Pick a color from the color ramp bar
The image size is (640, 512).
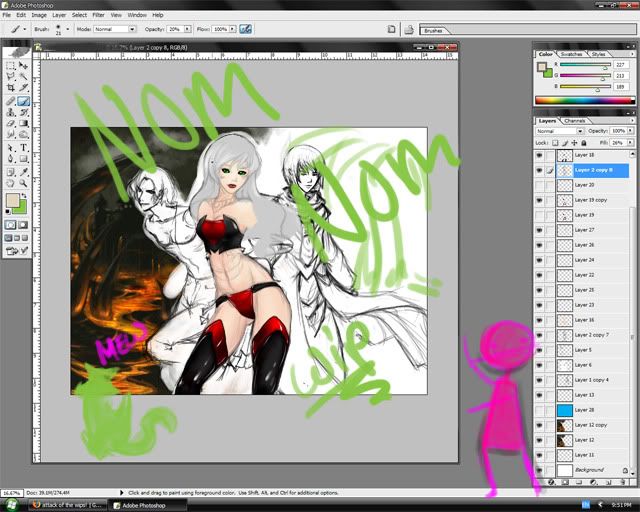584,100
